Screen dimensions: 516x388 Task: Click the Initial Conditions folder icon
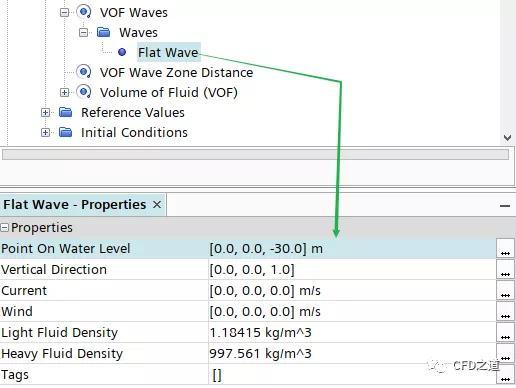pos(66,132)
